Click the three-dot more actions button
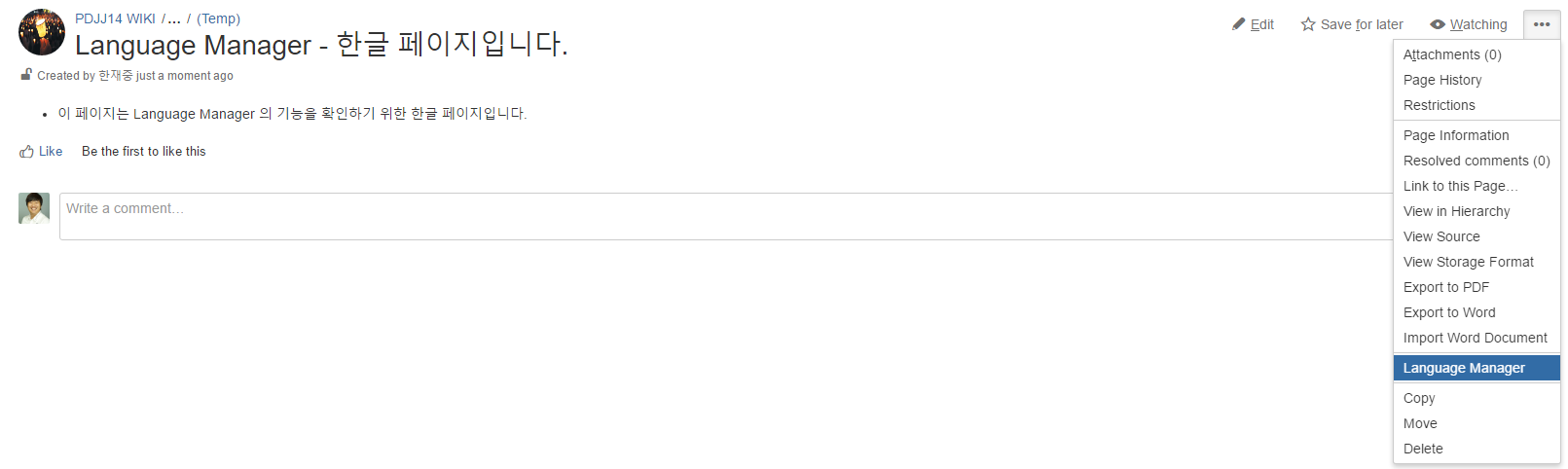The height and width of the screenshot is (469, 1568). click(1542, 24)
